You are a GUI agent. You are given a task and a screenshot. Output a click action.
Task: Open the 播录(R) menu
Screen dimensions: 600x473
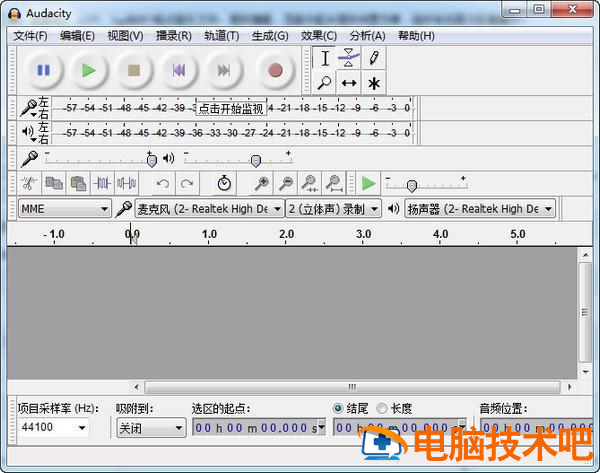click(173, 36)
